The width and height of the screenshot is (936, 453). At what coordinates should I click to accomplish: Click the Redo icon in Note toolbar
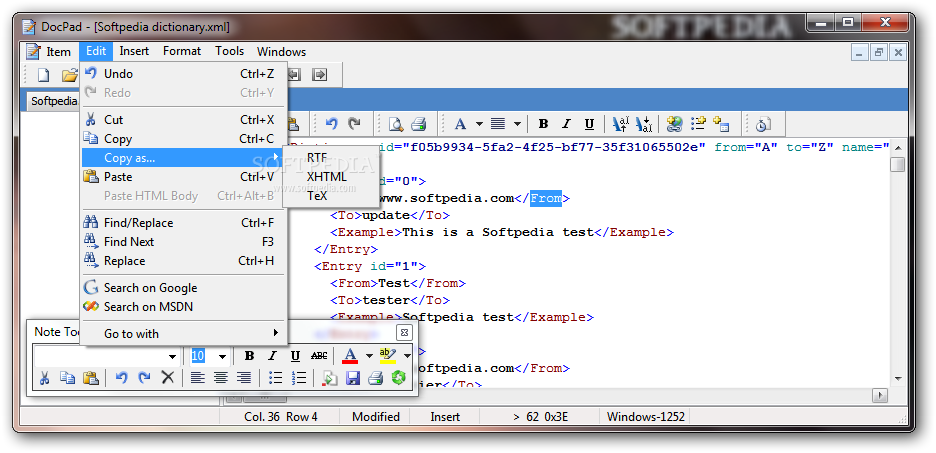tap(144, 377)
